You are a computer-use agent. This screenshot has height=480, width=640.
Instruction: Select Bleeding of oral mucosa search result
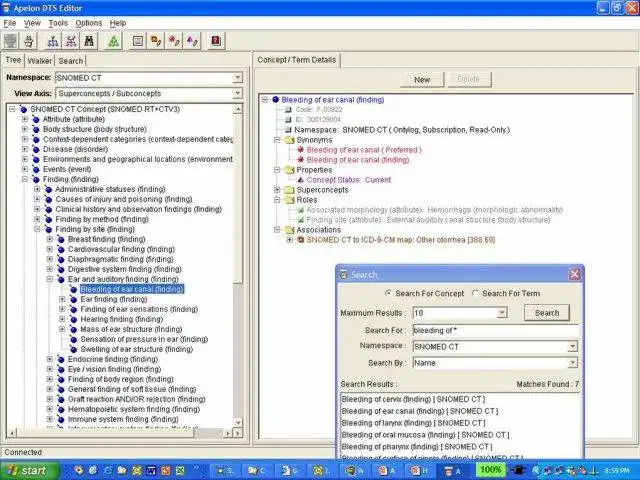point(425,435)
